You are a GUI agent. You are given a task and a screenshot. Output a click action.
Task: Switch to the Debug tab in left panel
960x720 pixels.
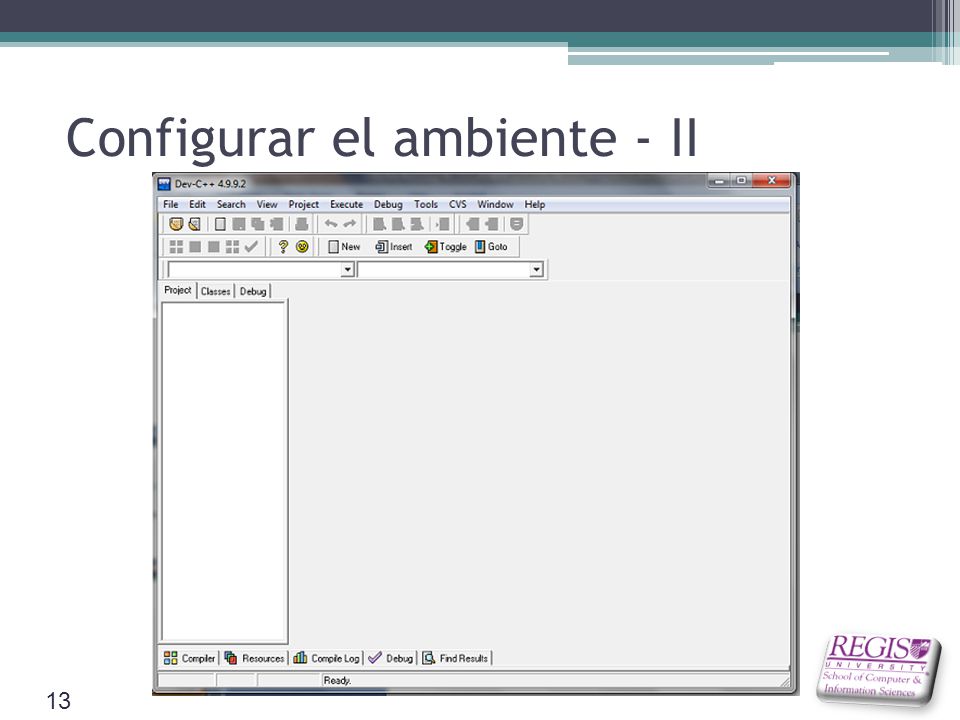click(253, 291)
